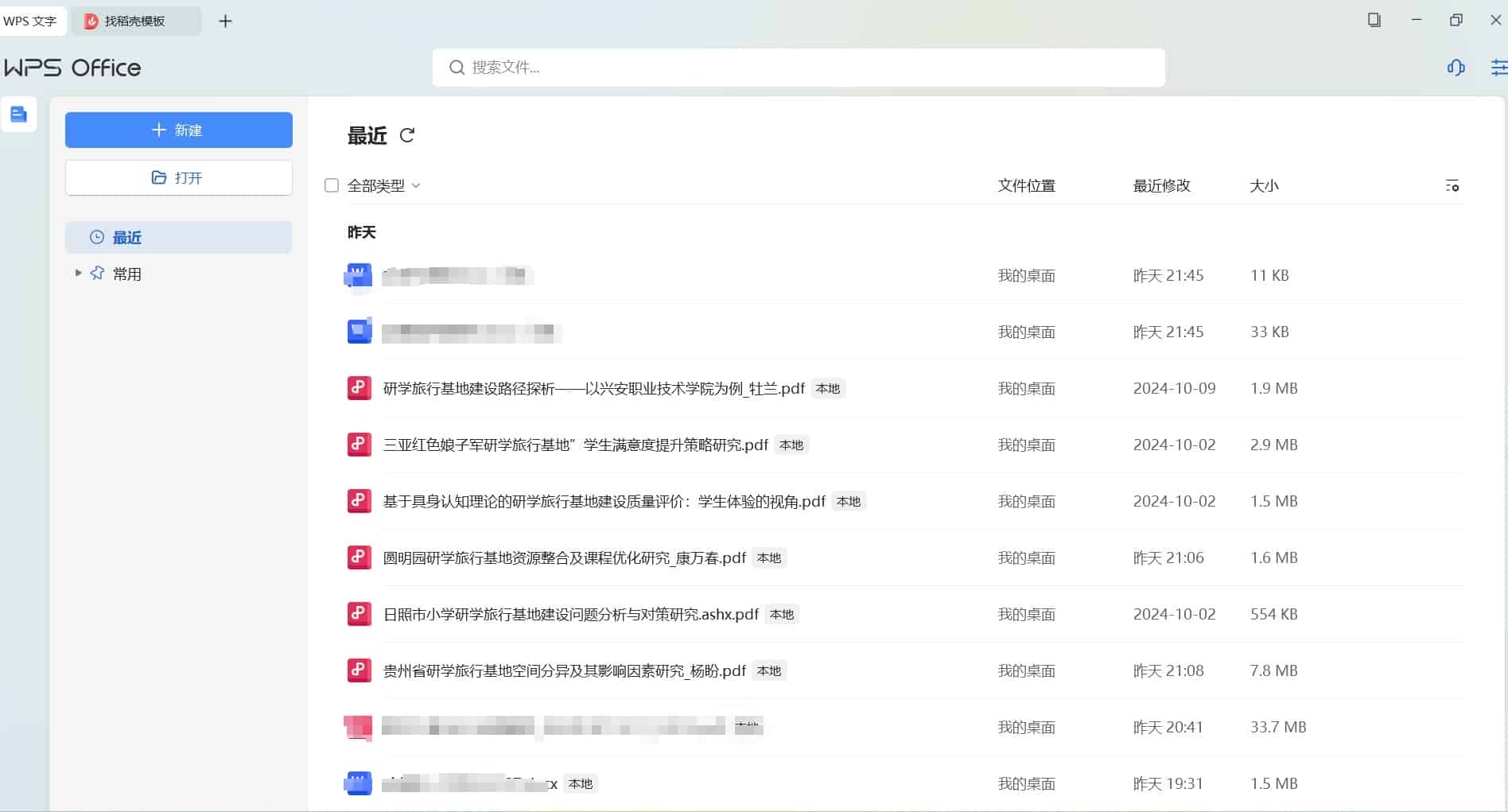Switch to the WPS 文字 tab

tap(33, 21)
